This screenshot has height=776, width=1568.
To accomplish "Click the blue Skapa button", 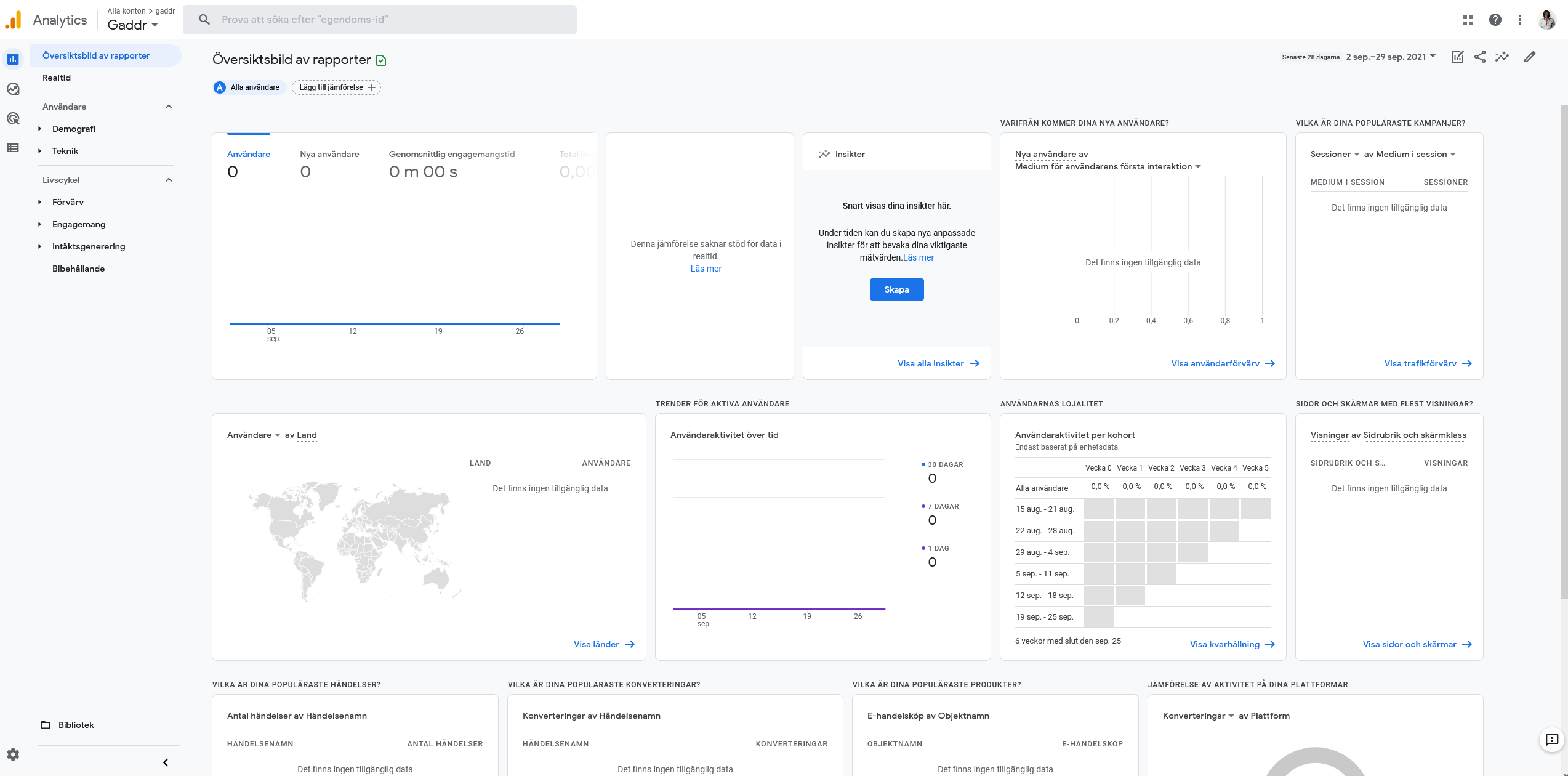I will (896, 289).
